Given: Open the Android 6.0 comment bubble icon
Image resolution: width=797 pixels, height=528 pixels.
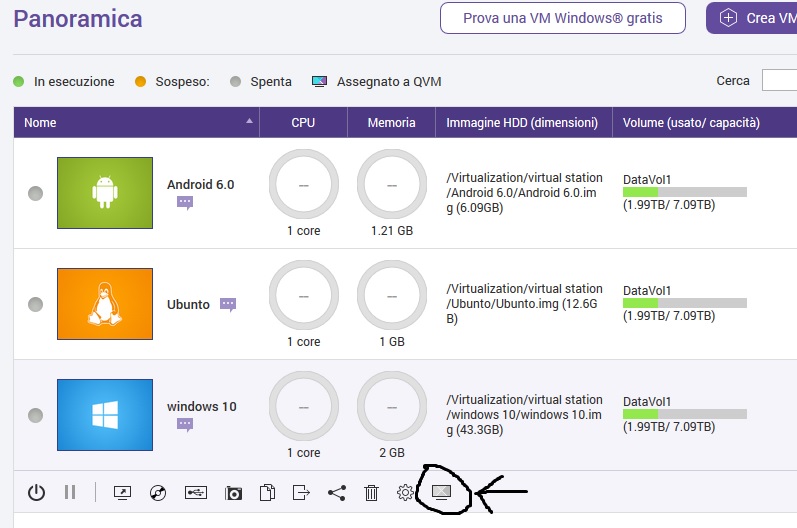Looking at the screenshot, I should click(185, 203).
